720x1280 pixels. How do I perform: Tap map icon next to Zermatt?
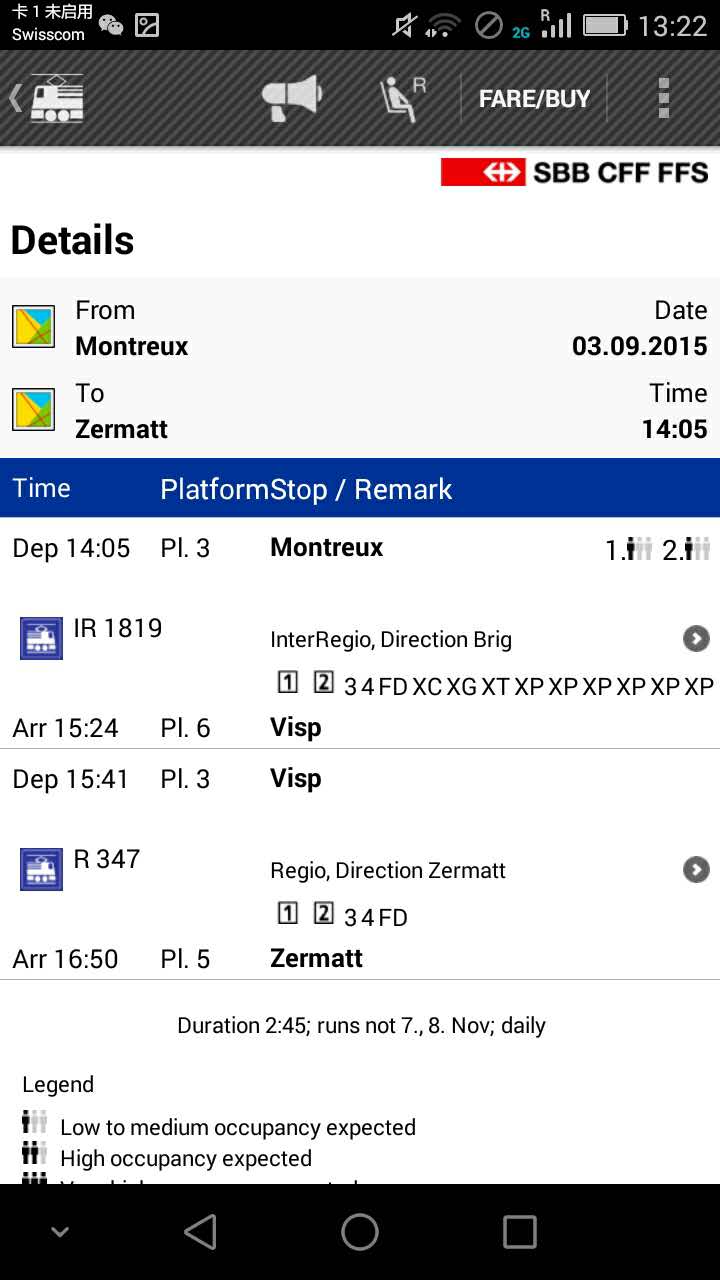pyautogui.click(x=33, y=410)
